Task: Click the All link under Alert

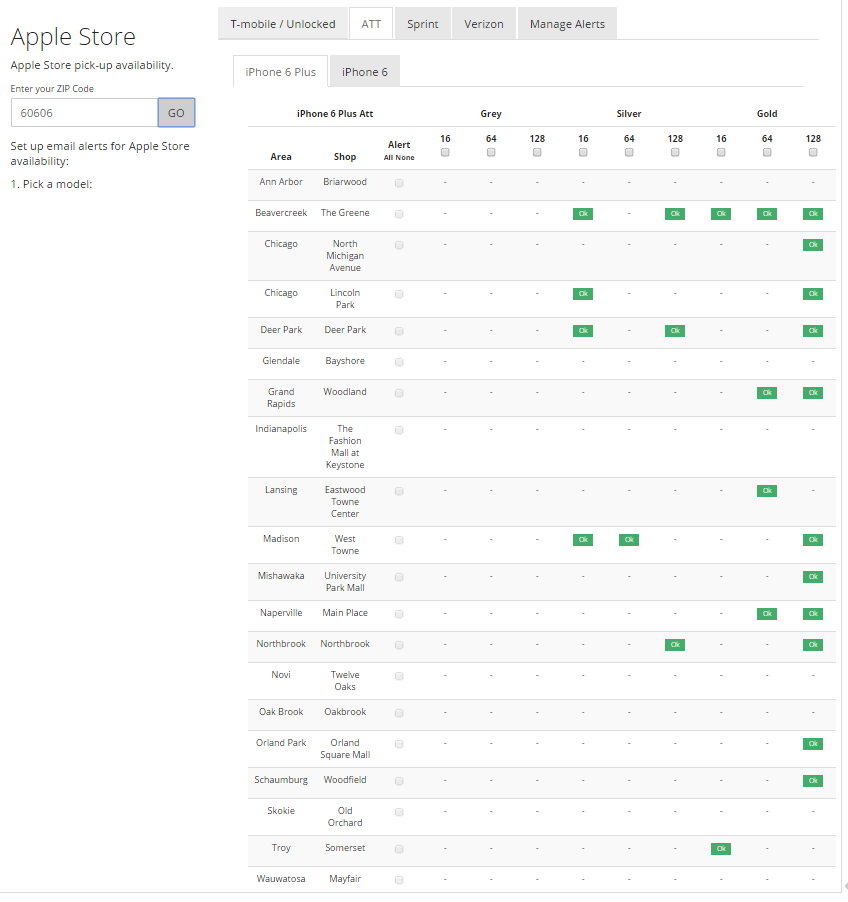Action: (388, 158)
